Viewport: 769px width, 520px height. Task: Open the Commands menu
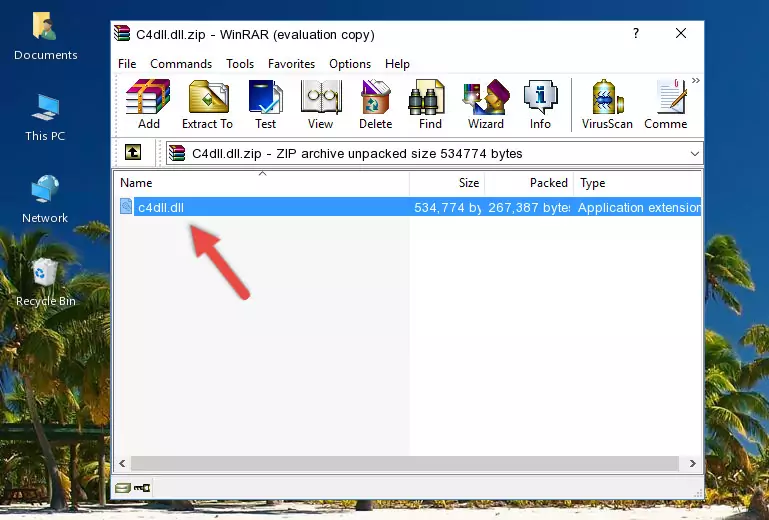pyautogui.click(x=181, y=64)
